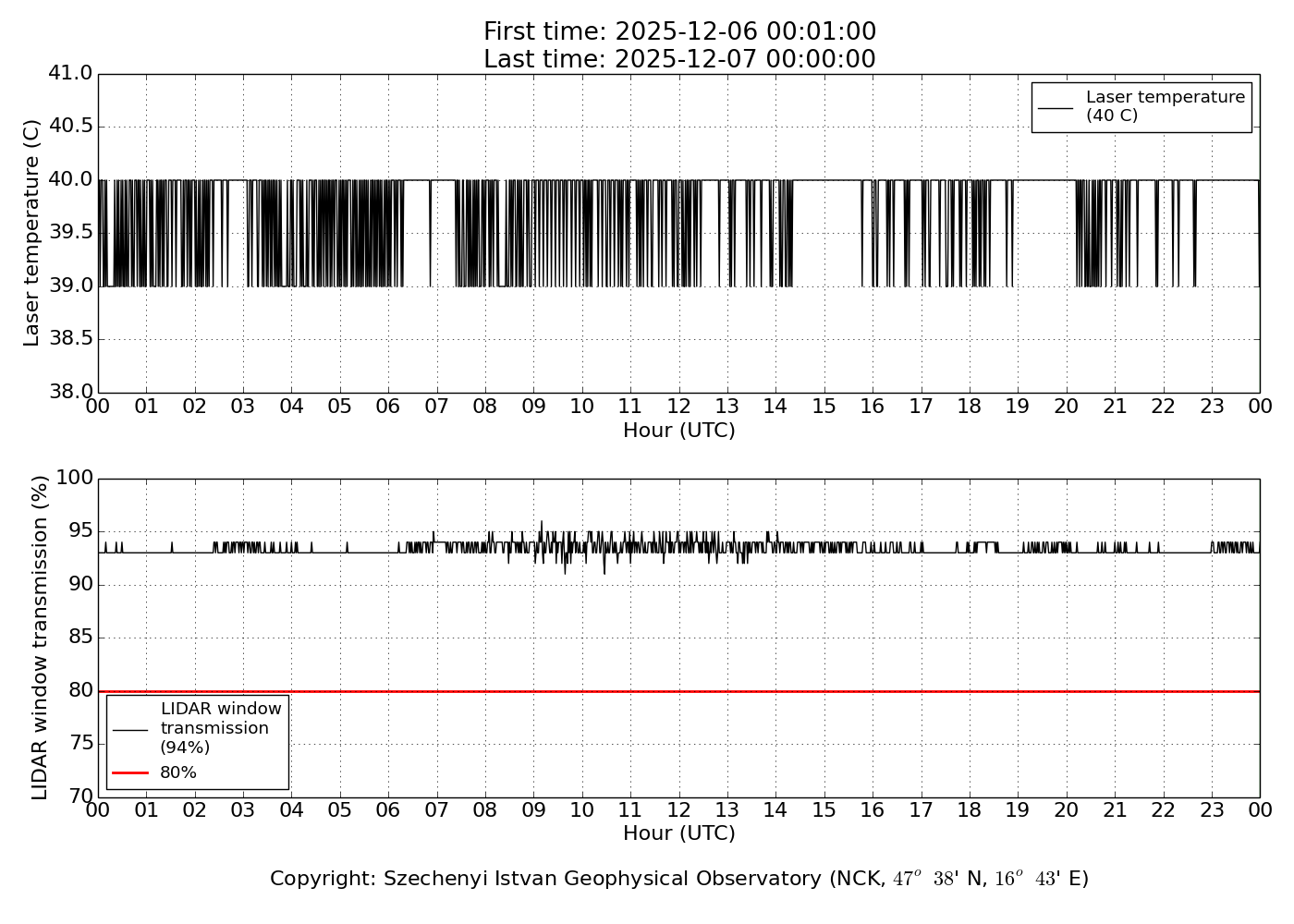Click the 80% label in the lower legend

click(178, 772)
